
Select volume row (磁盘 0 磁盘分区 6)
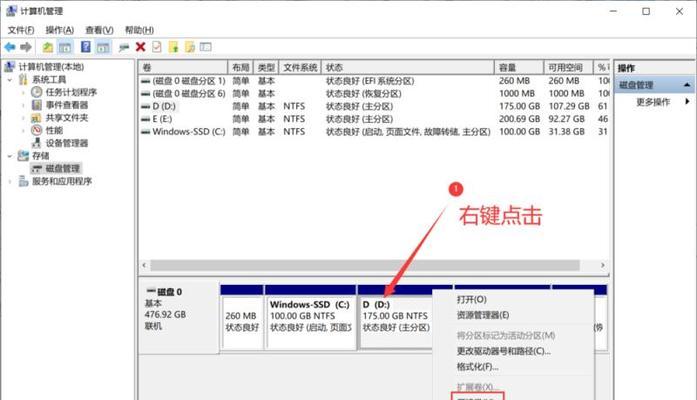[373, 94]
